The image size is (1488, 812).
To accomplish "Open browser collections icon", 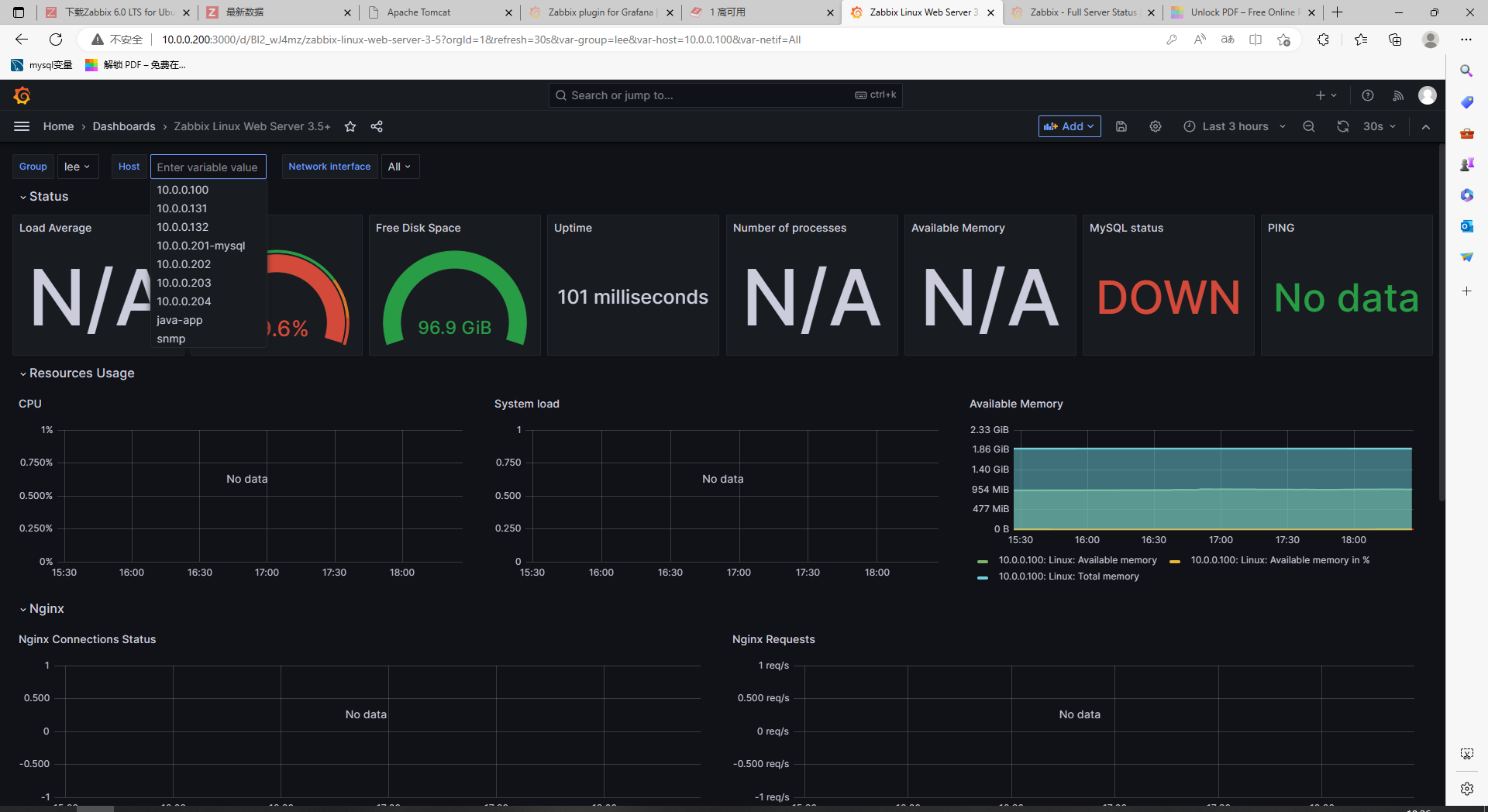I will (1395, 40).
